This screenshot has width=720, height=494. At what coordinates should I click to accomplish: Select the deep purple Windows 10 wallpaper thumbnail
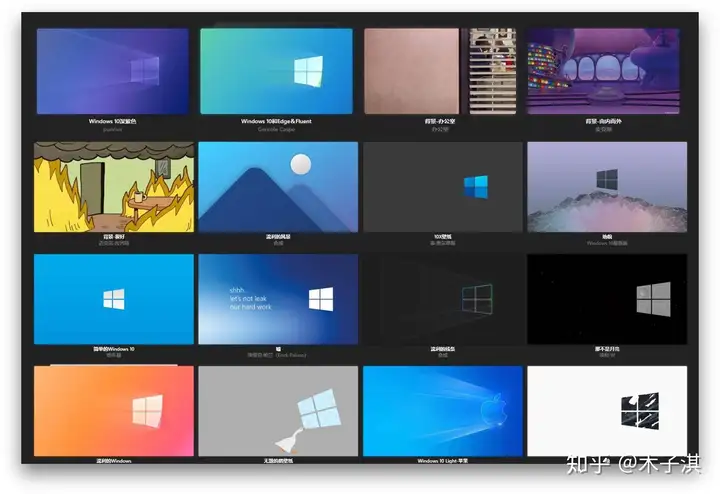point(112,71)
